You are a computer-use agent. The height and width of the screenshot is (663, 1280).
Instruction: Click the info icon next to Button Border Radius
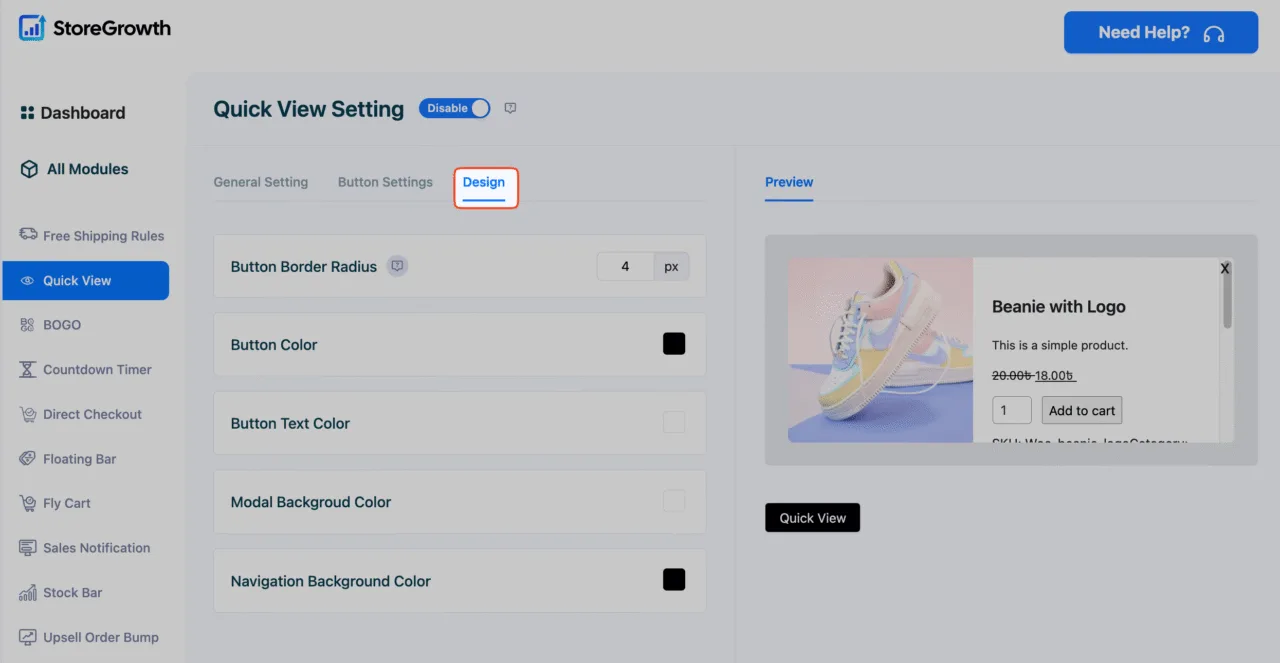[398, 266]
